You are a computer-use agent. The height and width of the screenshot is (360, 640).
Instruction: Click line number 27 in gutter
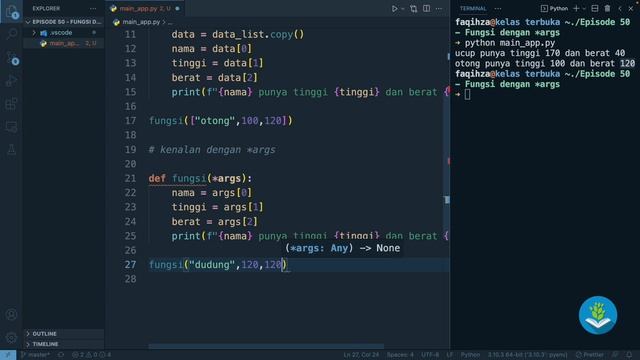pos(131,265)
